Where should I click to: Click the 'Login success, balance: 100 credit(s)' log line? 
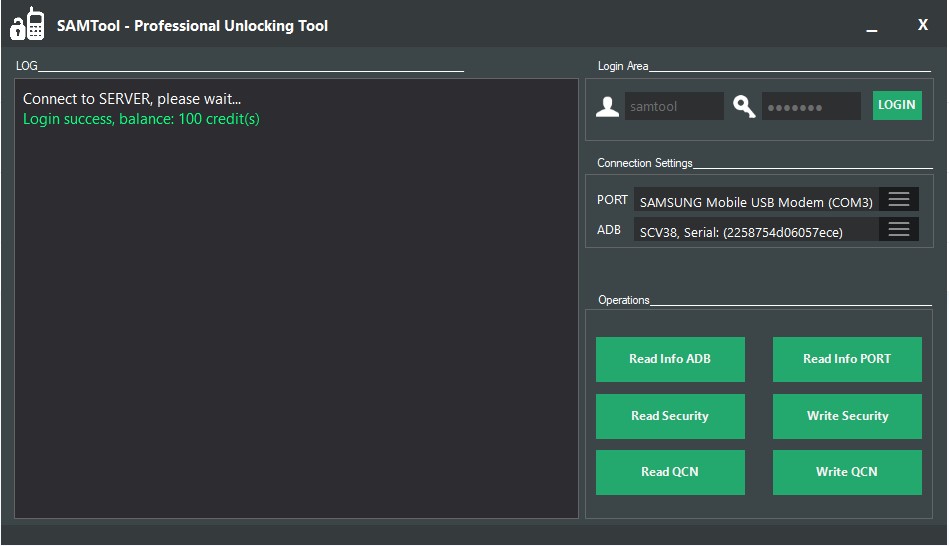pos(141,119)
